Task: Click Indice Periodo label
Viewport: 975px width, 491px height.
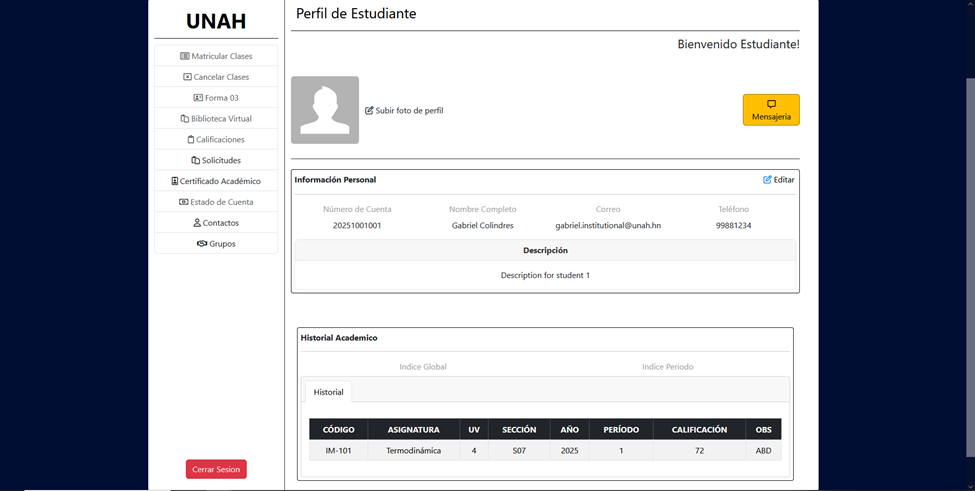Action: 668,367
